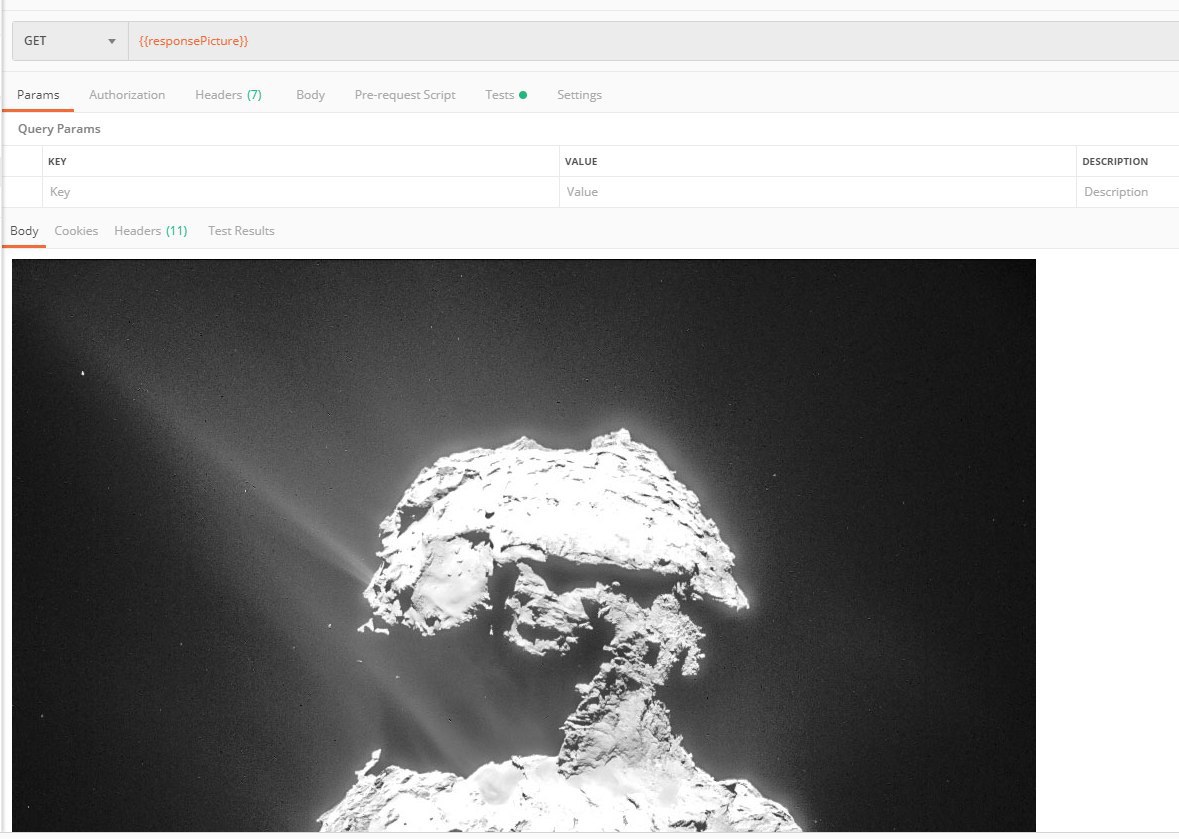The height and width of the screenshot is (839, 1179).
Task: Click the {{responsePicture}} URL field
Action: (x=653, y=41)
